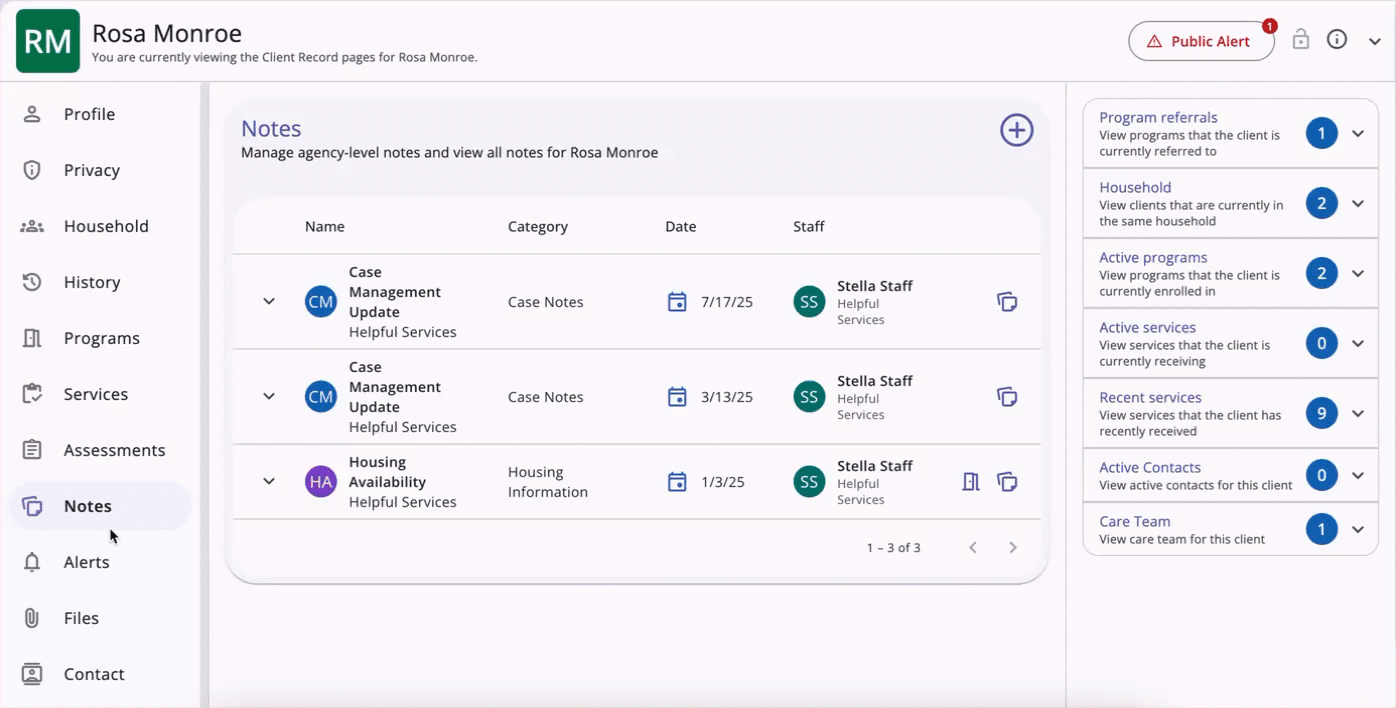1396x708 pixels.
Task: Expand the 3/13/25 Case Management Update row
Action: (269, 396)
